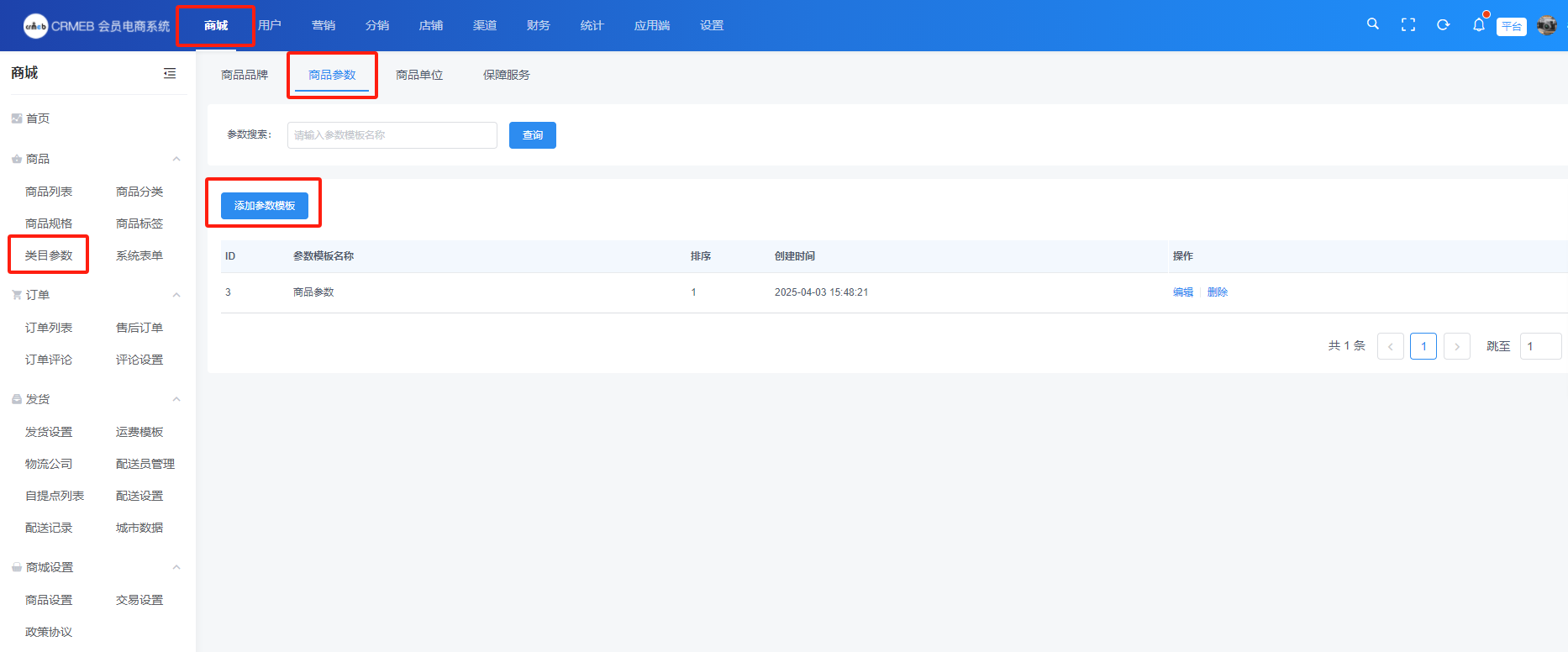Click the 添加参数模板 button
The image size is (1568, 652).
point(265,206)
